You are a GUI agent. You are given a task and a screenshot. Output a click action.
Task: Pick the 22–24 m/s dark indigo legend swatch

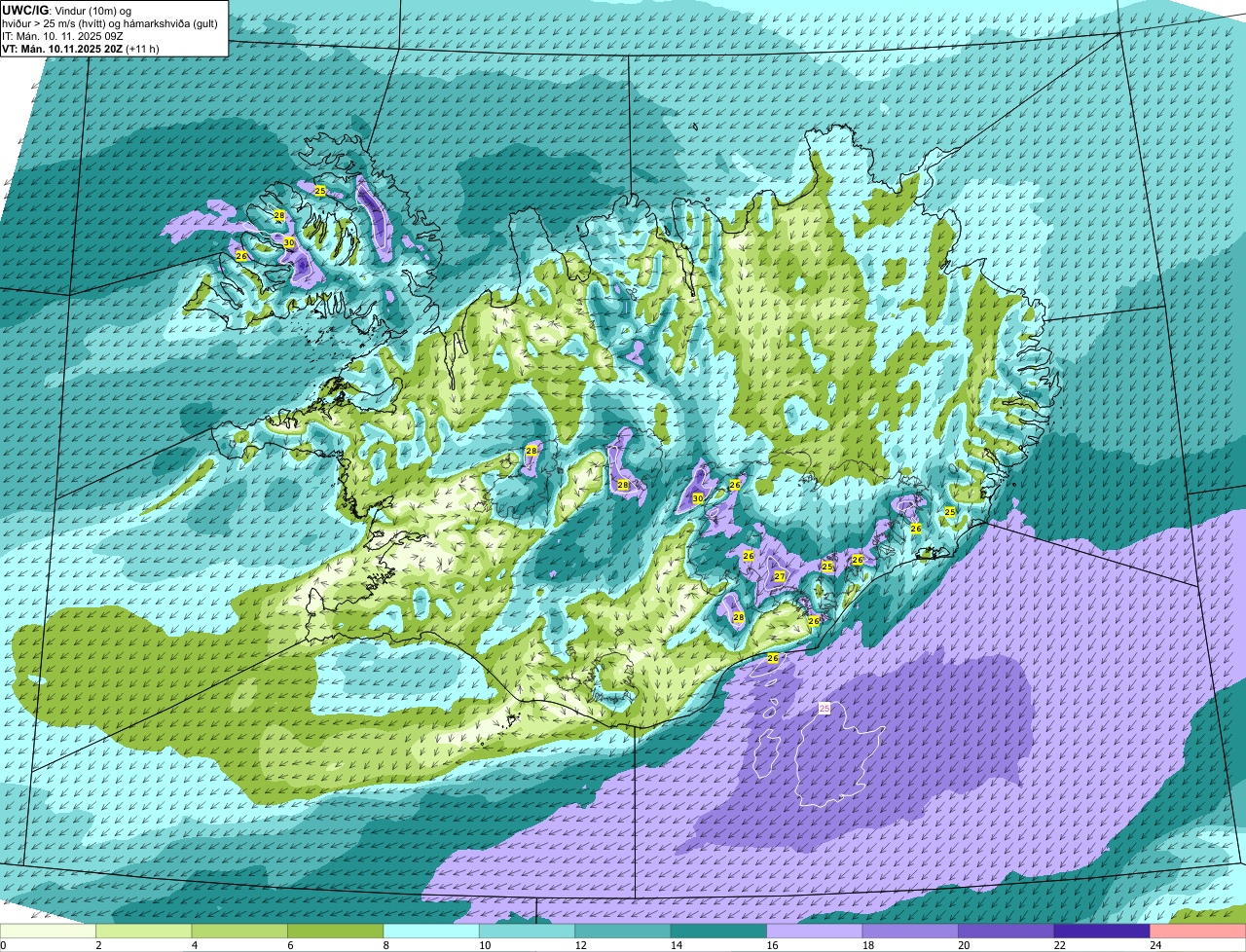[1104, 931]
